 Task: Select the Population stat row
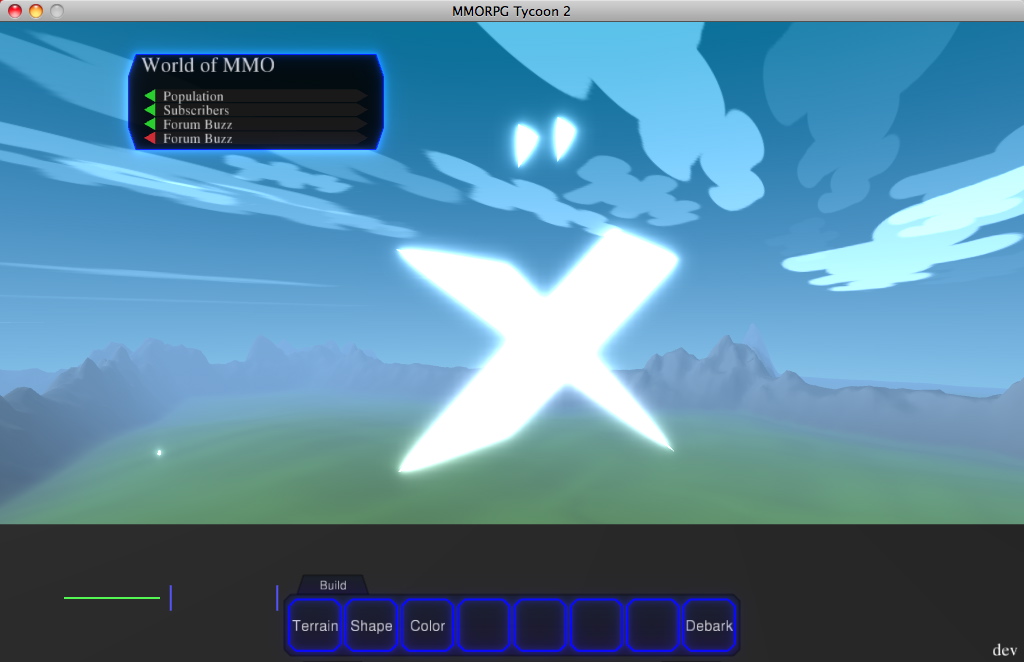(x=255, y=96)
